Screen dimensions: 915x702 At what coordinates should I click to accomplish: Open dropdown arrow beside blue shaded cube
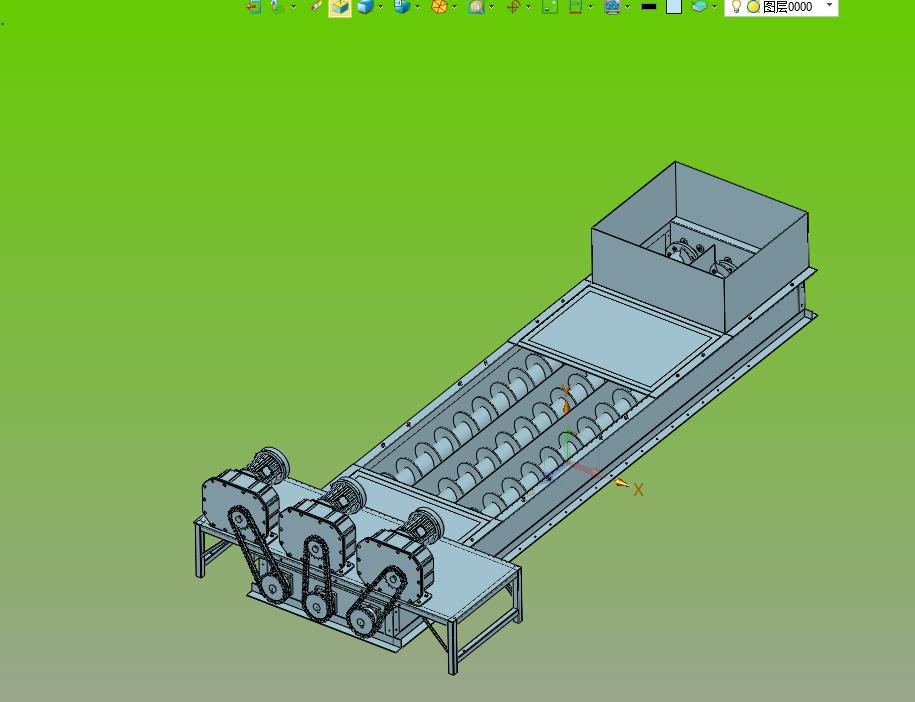pyautogui.click(x=380, y=7)
